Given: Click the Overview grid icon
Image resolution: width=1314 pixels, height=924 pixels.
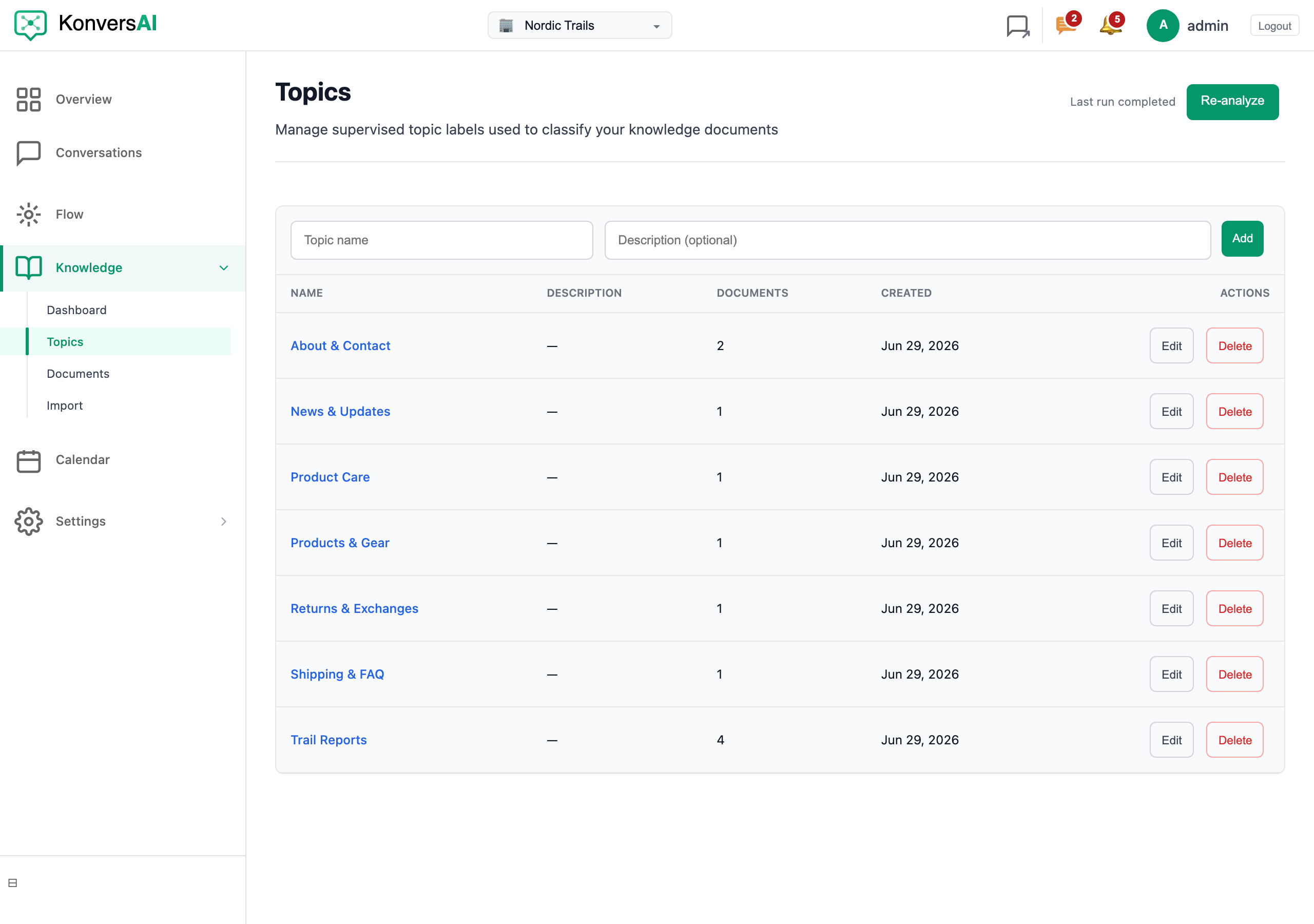Looking at the screenshot, I should [29, 100].
